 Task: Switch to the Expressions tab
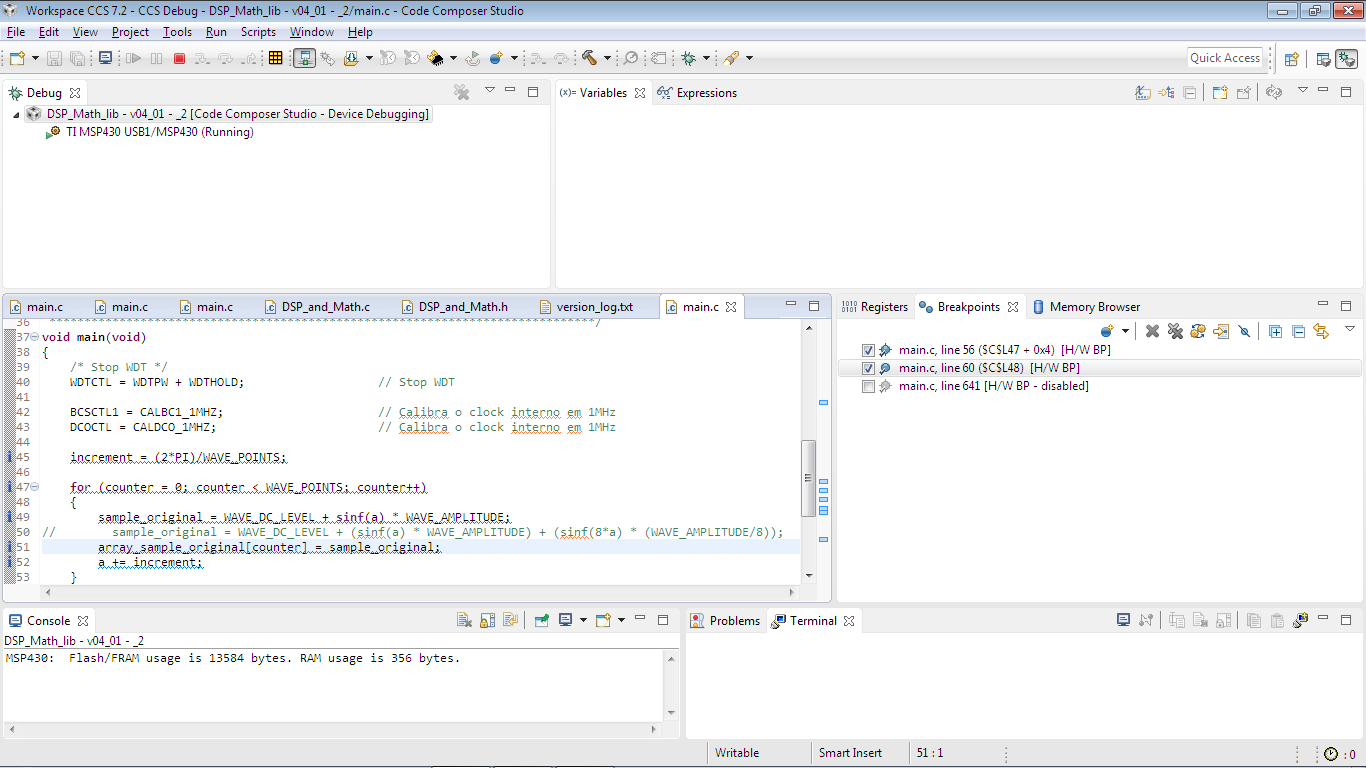coord(697,93)
